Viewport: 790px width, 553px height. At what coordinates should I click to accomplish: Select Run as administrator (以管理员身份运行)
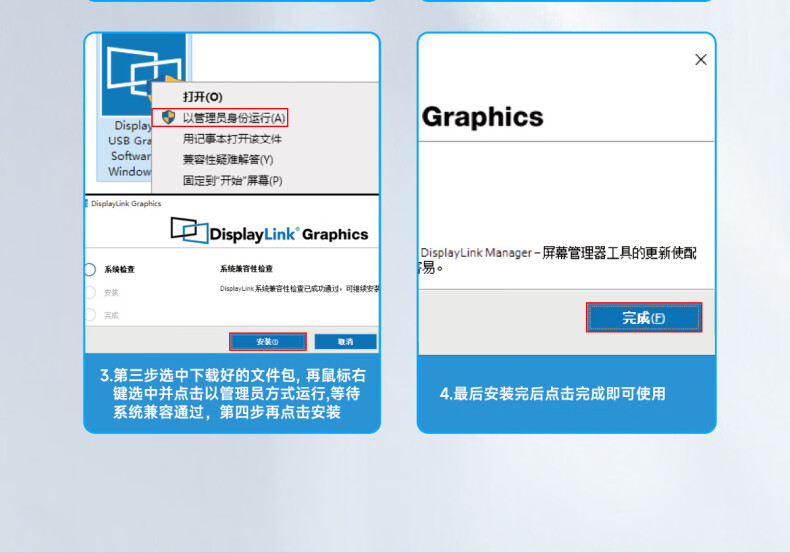(x=220, y=118)
